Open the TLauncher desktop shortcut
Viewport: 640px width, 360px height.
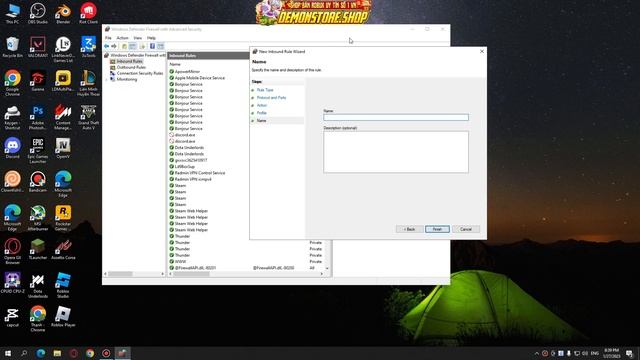click(38, 249)
